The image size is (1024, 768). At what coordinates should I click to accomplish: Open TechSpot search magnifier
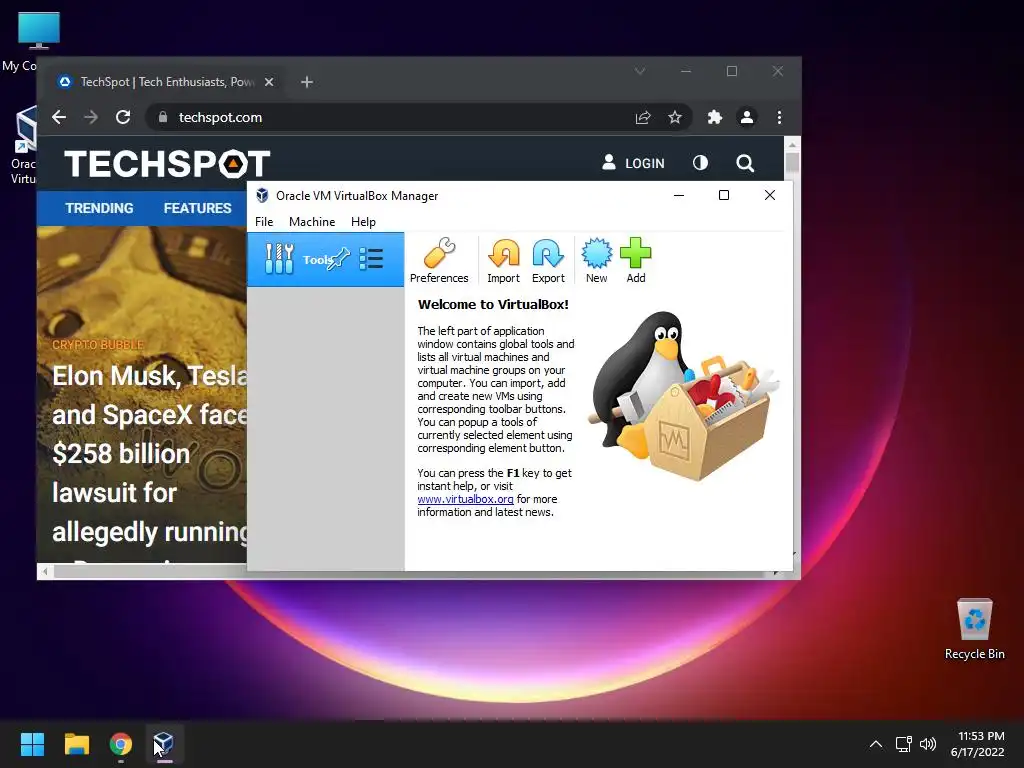[745, 163]
